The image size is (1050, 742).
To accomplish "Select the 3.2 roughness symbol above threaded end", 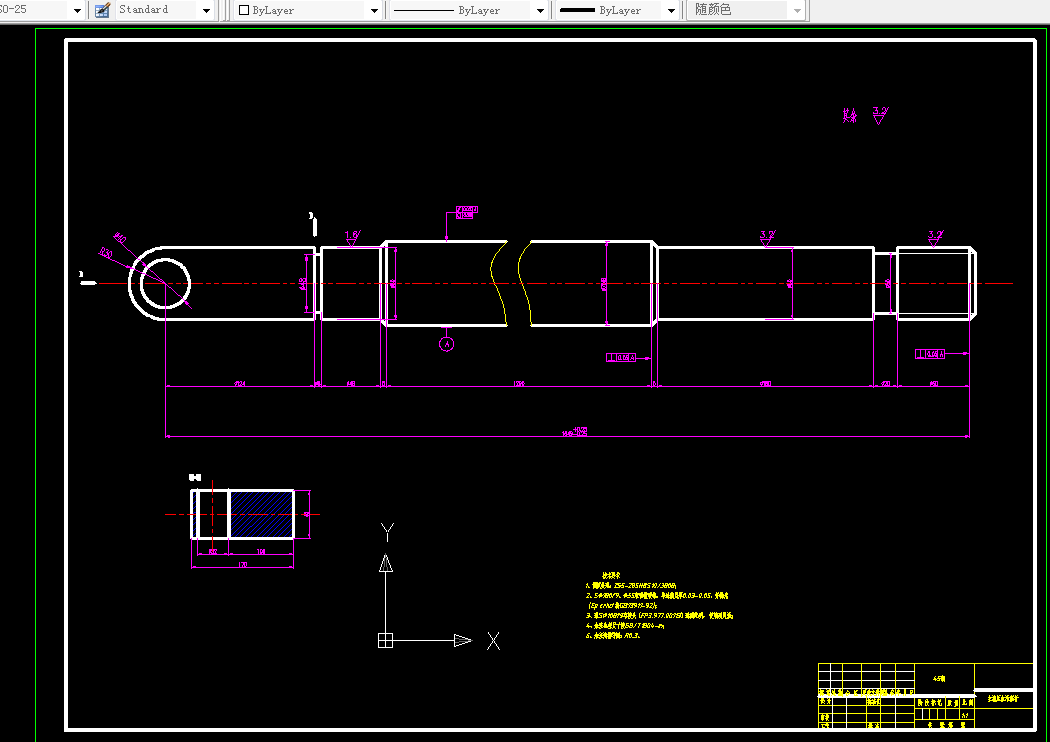I will tap(935, 238).
